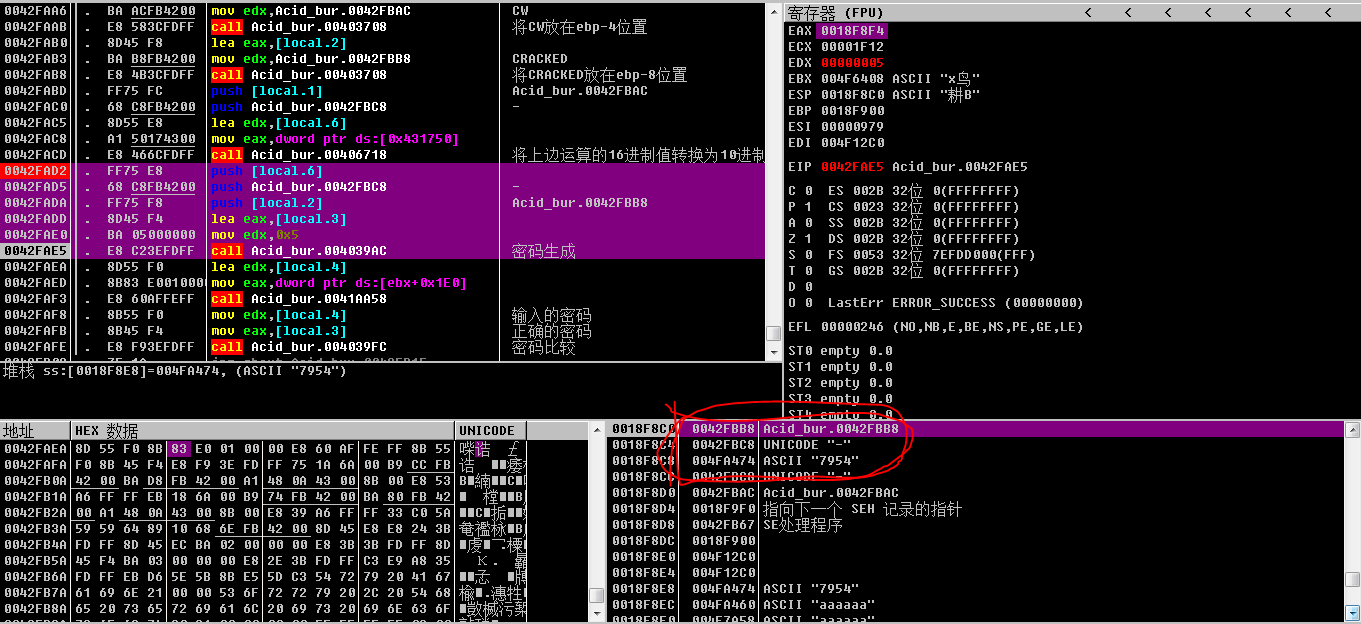The height and width of the screenshot is (624, 1361).
Task: Select the ST2 empty 0.0 FPU register
Action: click(840, 383)
